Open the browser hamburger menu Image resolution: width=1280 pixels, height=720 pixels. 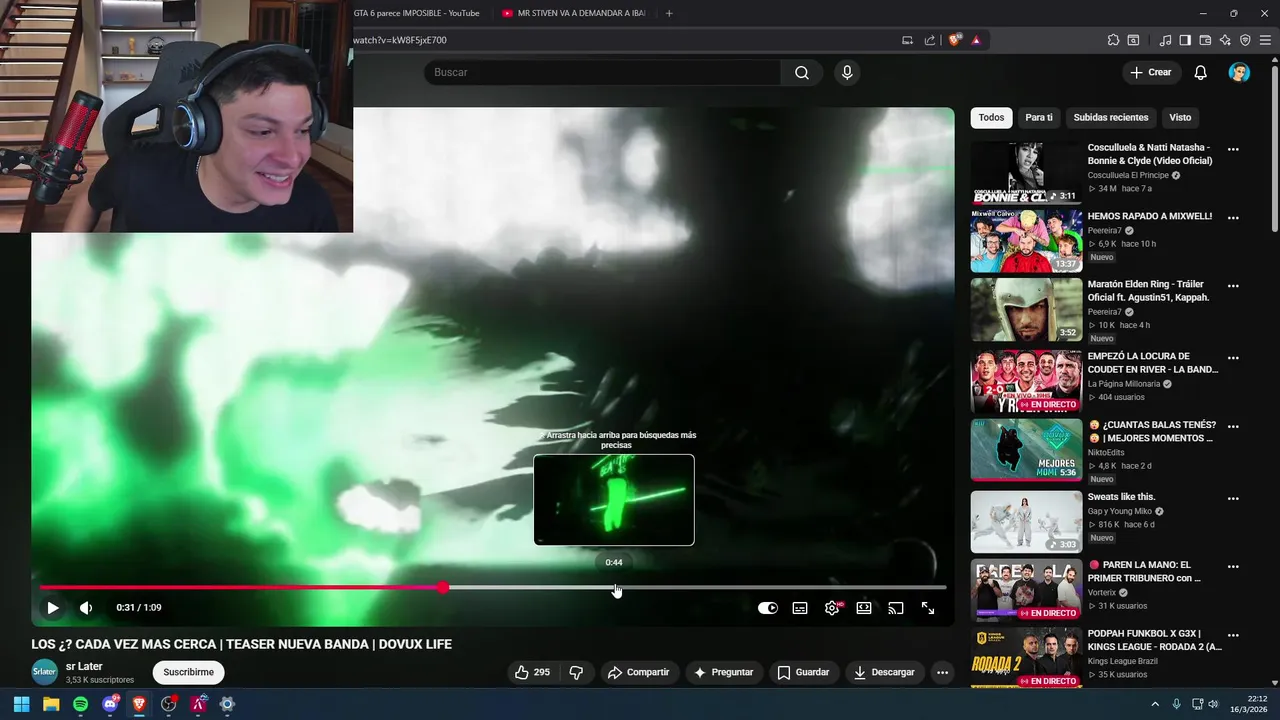[x=1265, y=40]
